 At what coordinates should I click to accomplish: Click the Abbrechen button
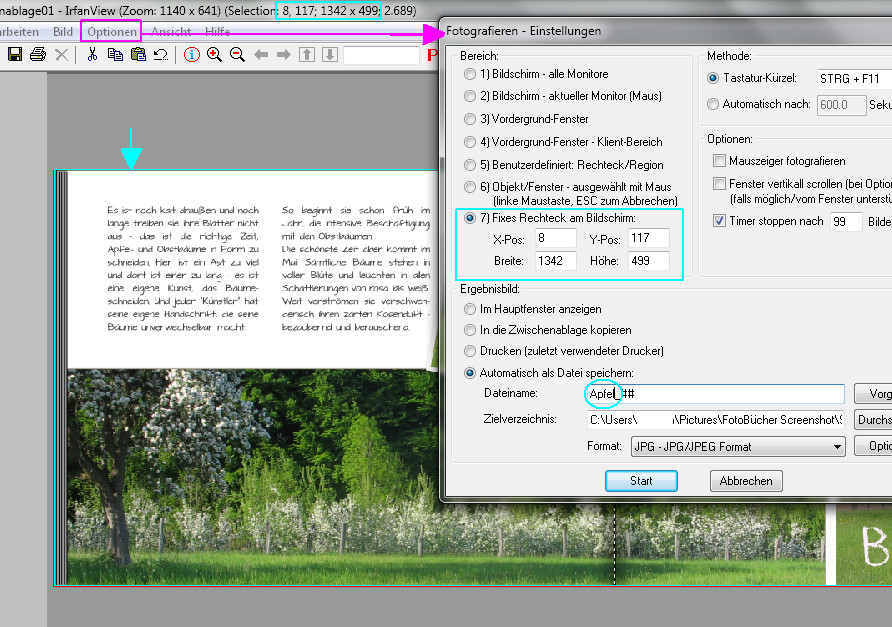746,481
